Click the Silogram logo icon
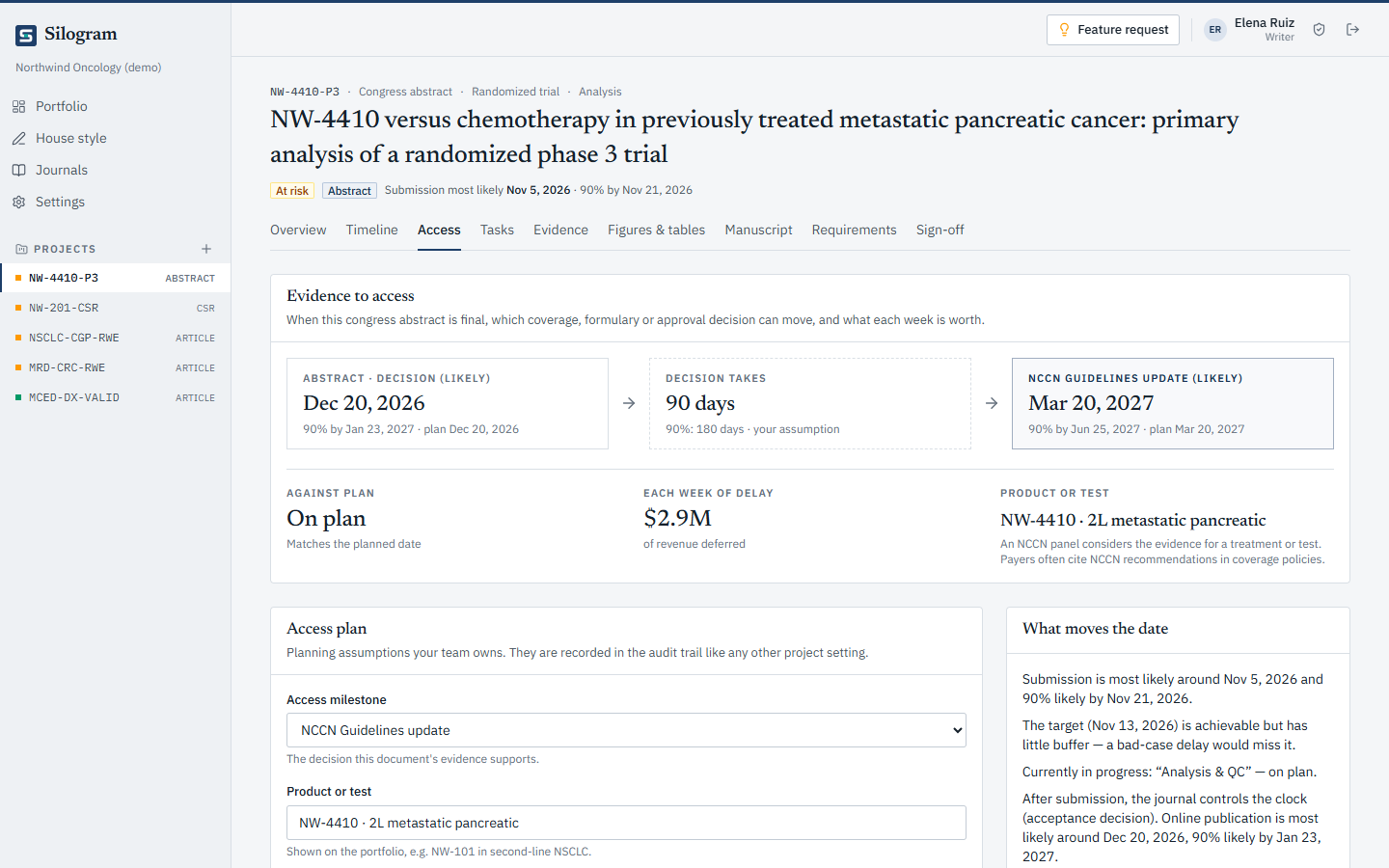The width and height of the screenshot is (1389, 868). (26, 36)
